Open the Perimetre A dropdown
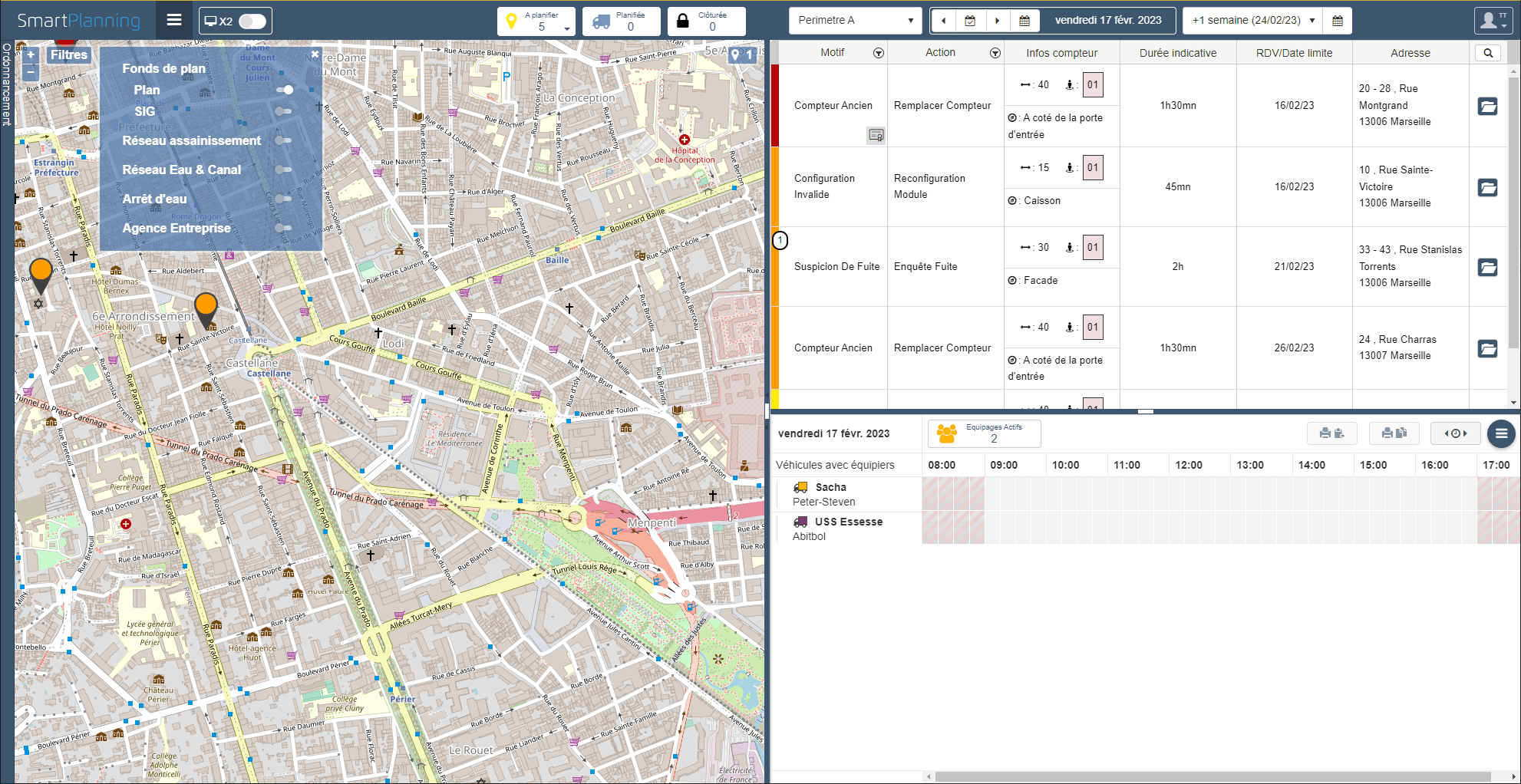The width and height of the screenshot is (1521, 784). tap(854, 21)
